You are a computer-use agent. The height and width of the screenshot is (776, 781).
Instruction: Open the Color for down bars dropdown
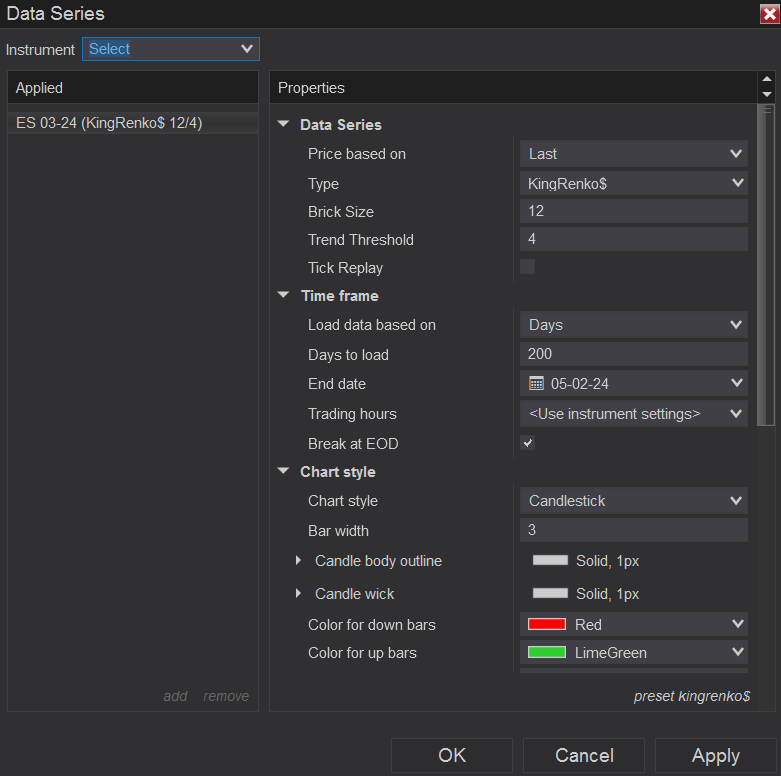[x=634, y=624]
